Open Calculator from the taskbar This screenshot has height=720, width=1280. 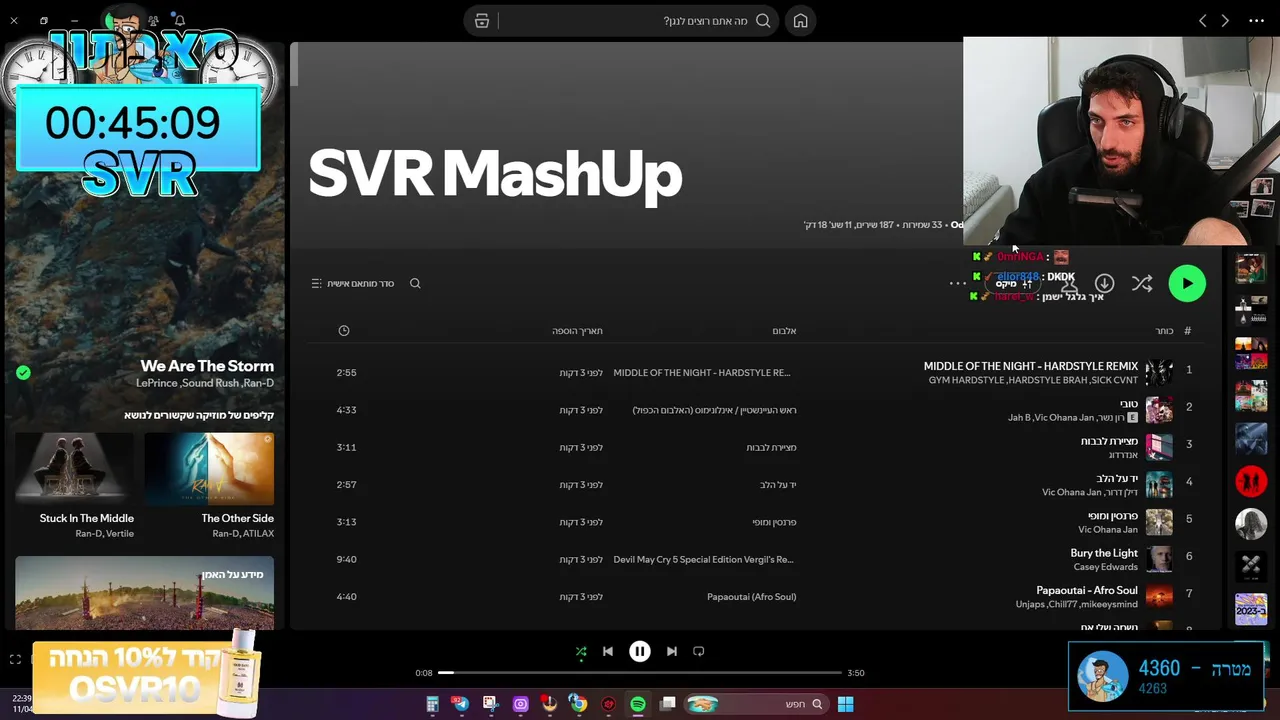click(432, 704)
